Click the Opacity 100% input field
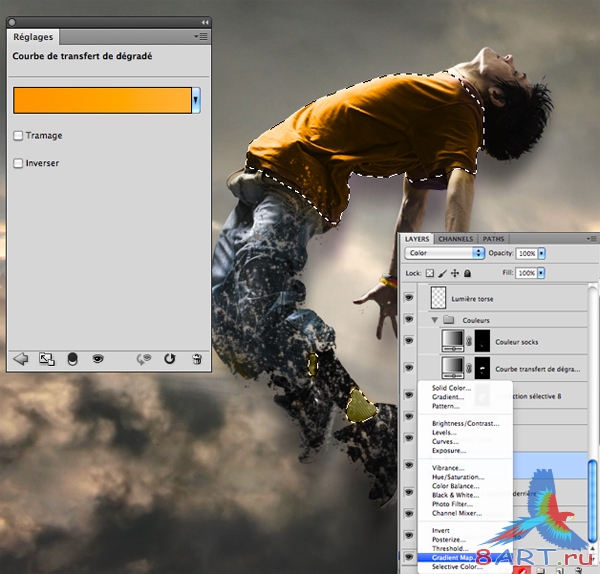The height and width of the screenshot is (574, 600). pyautogui.click(x=527, y=253)
